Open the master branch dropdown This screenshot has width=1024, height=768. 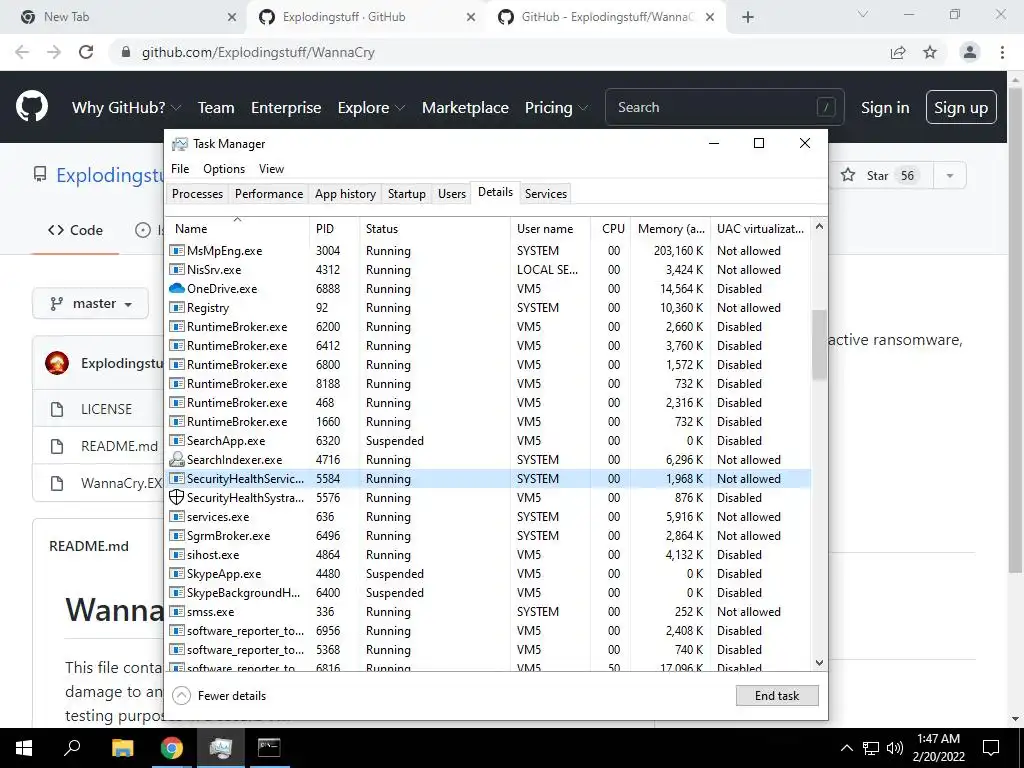(91, 304)
